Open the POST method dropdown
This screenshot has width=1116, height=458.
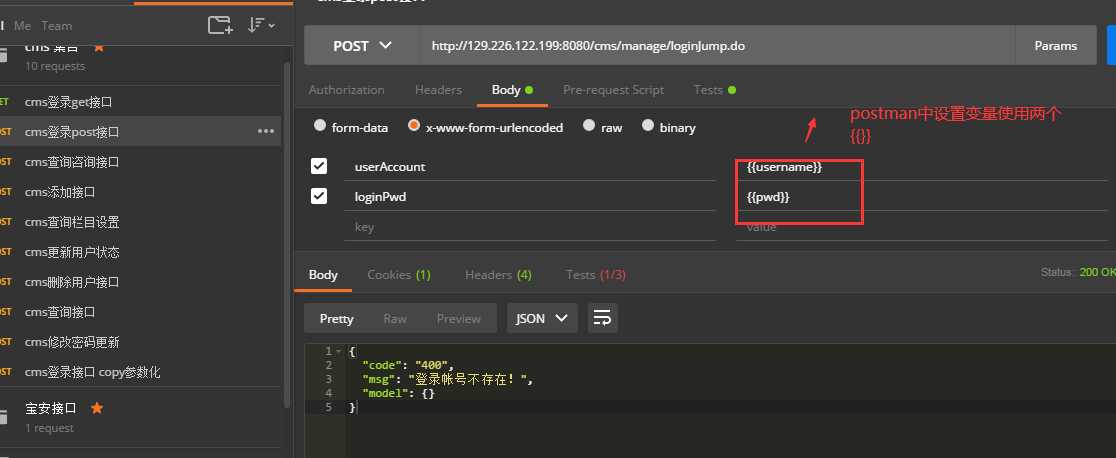point(362,46)
